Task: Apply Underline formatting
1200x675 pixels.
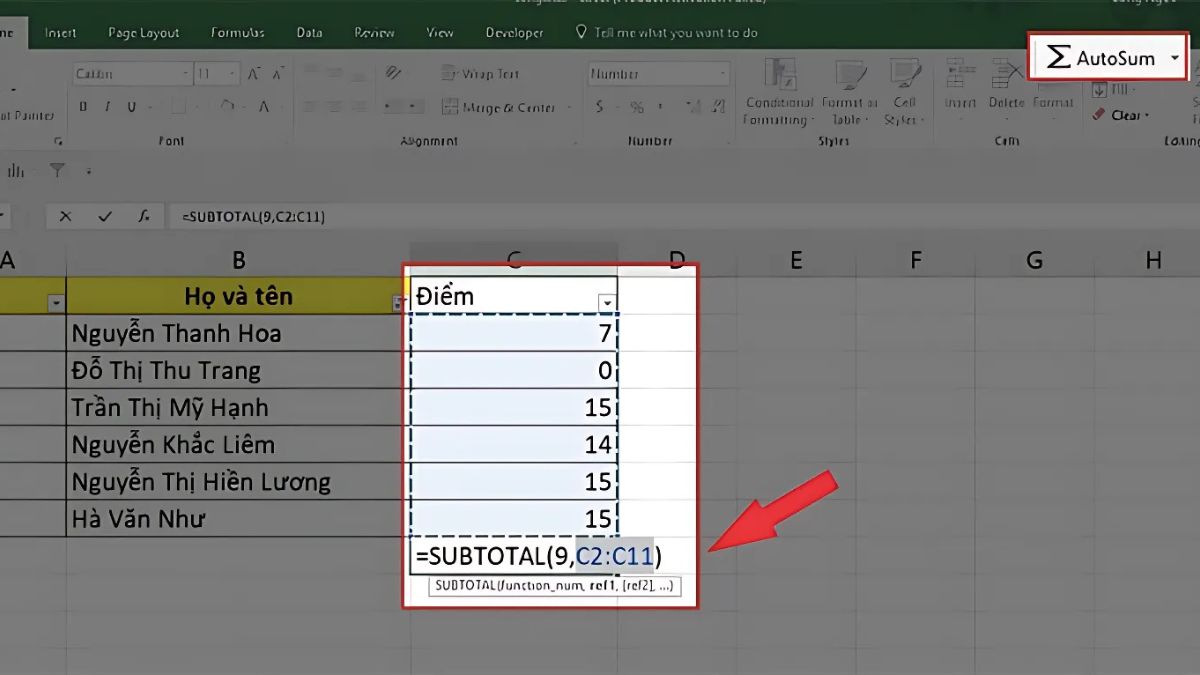Action: [130, 106]
